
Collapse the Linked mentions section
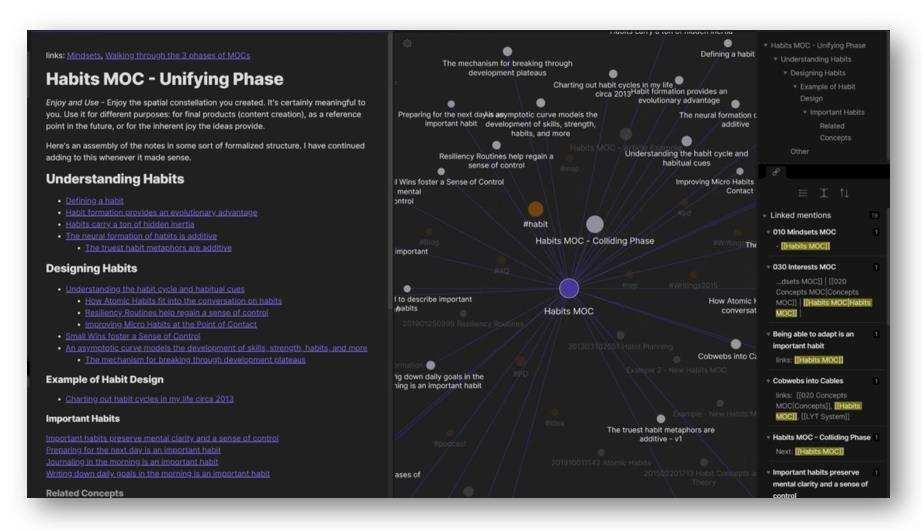tap(764, 215)
